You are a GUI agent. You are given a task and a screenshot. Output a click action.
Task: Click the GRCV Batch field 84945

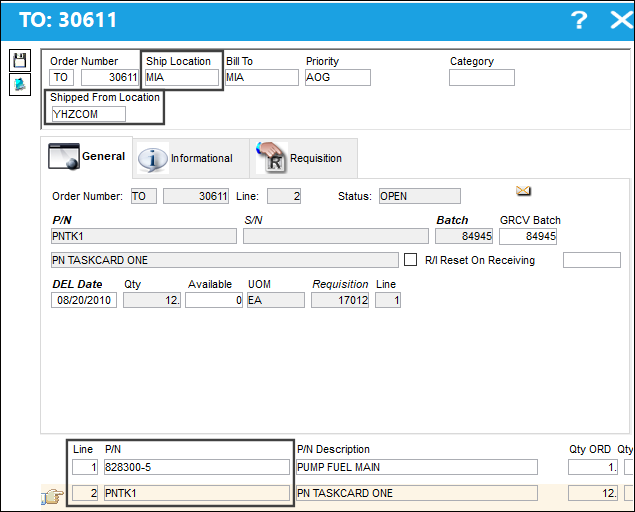528,236
